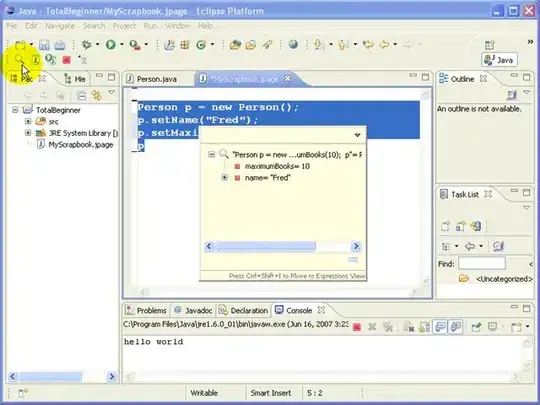Toggle Show Console When Standard Out Changes
This screenshot has height=405, width=540.
point(440,327)
